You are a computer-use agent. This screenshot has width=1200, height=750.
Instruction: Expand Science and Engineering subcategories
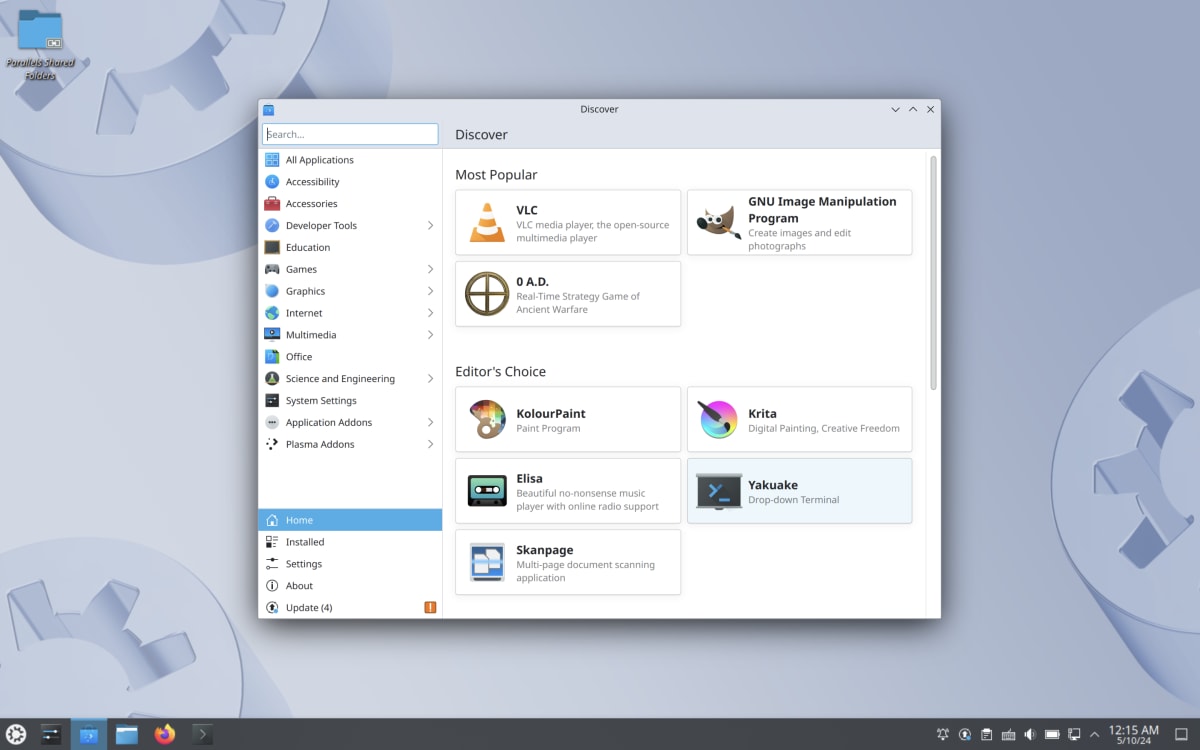(430, 379)
